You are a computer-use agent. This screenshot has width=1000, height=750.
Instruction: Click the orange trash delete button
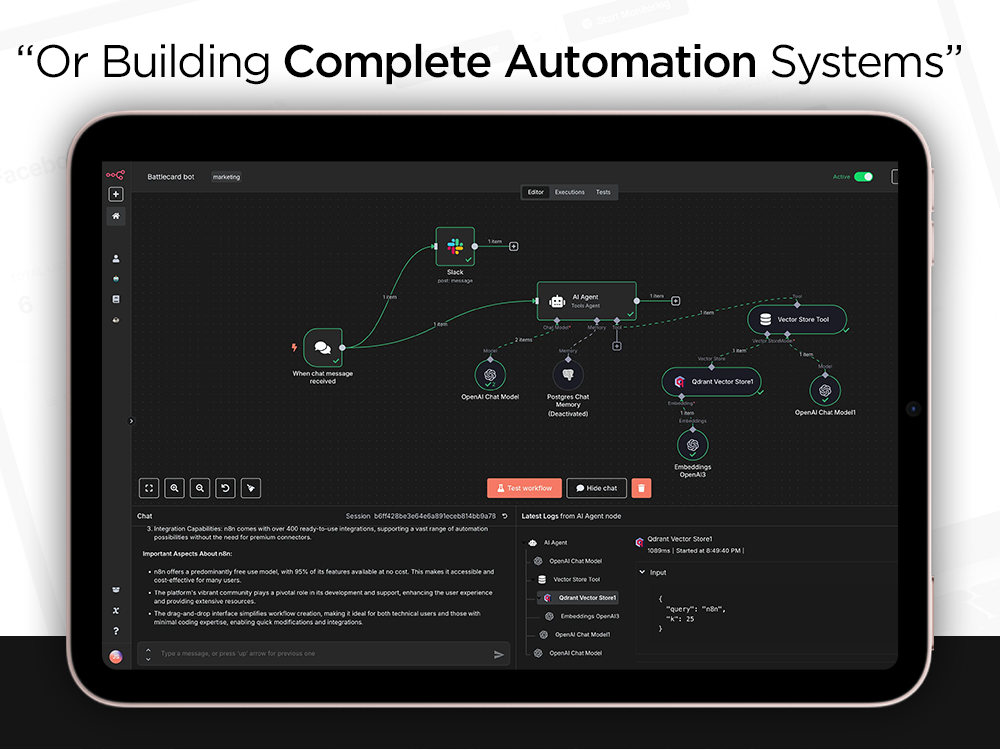[x=642, y=488]
